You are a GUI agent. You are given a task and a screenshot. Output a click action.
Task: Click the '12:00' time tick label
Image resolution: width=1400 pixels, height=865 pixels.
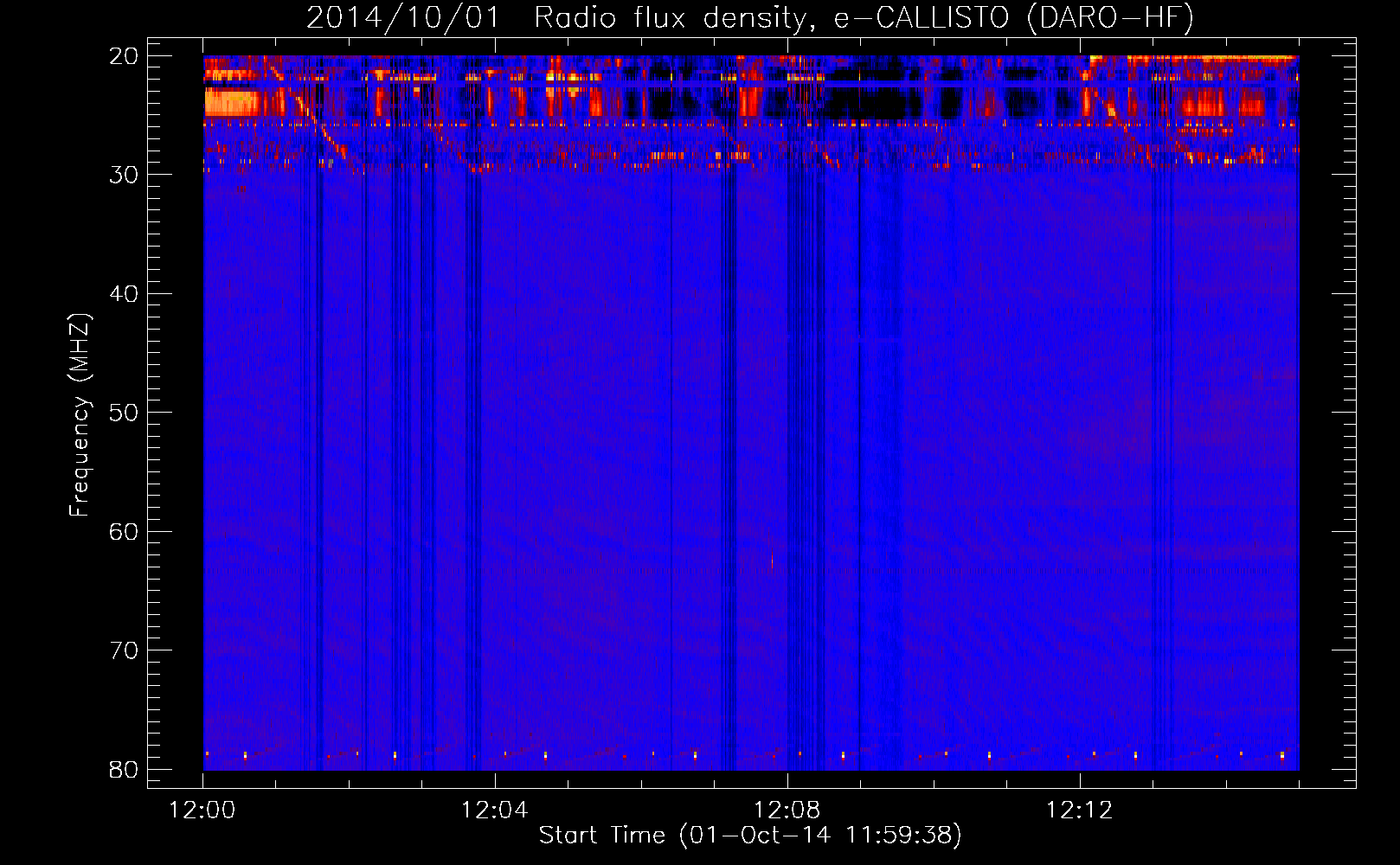(x=202, y=811)
